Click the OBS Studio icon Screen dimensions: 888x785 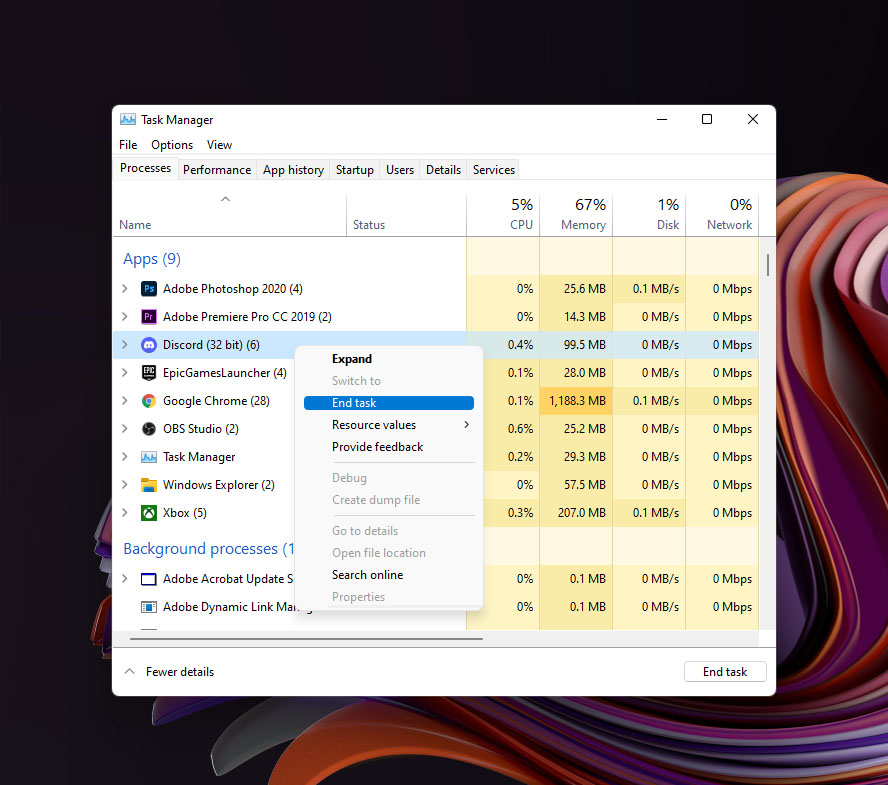click(x=148, y=429)
